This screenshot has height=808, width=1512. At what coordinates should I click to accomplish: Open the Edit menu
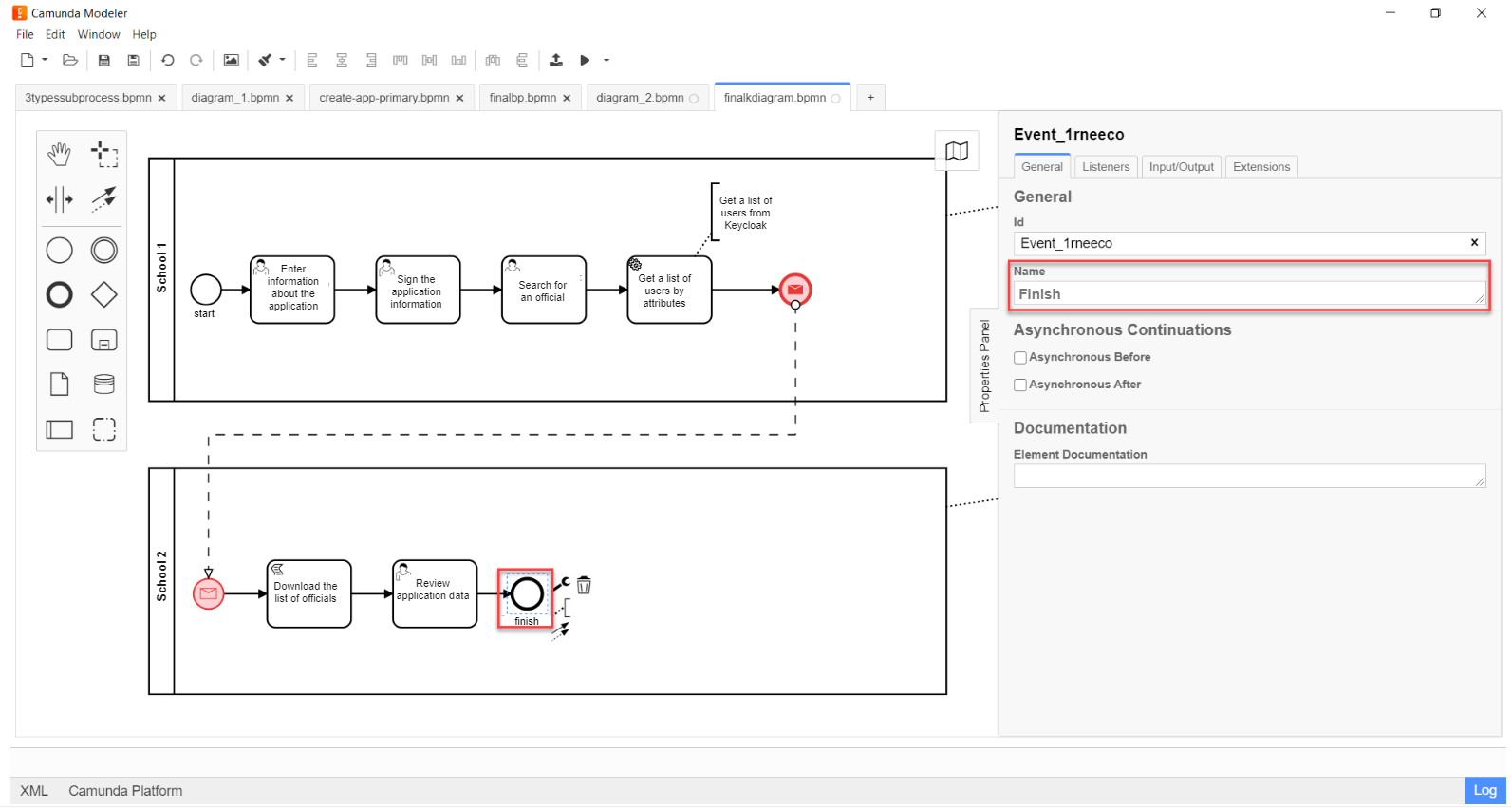(55, 34)
